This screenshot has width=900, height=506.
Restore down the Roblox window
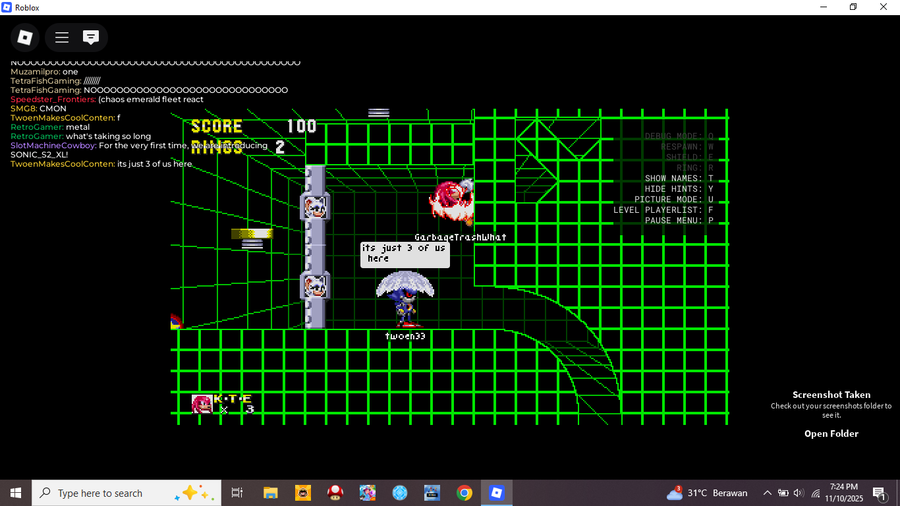[x=854, y=7]
